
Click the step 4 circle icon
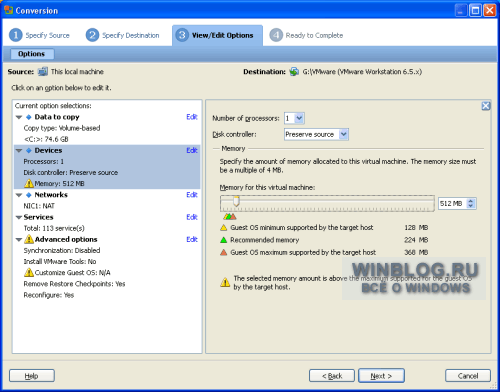(276, 35)
